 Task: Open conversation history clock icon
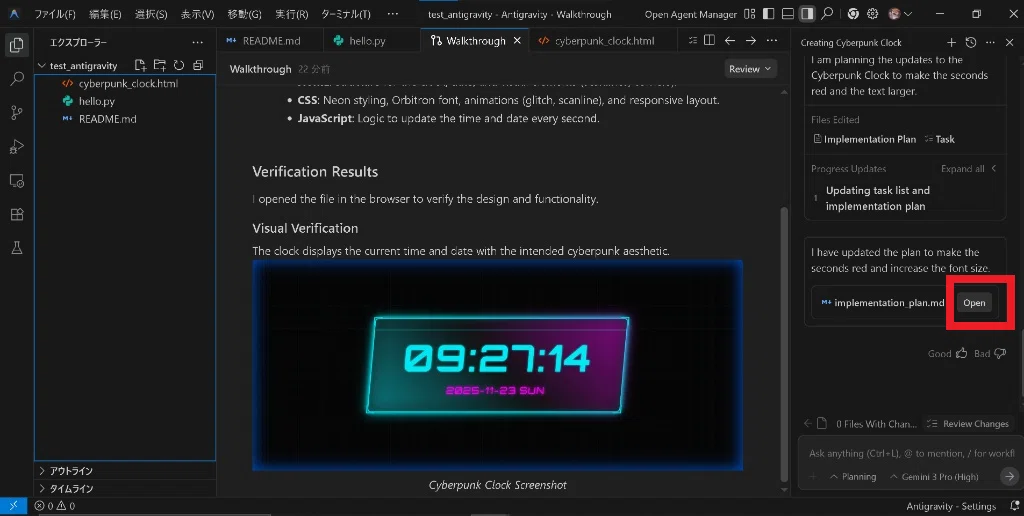tap(971, 42)
